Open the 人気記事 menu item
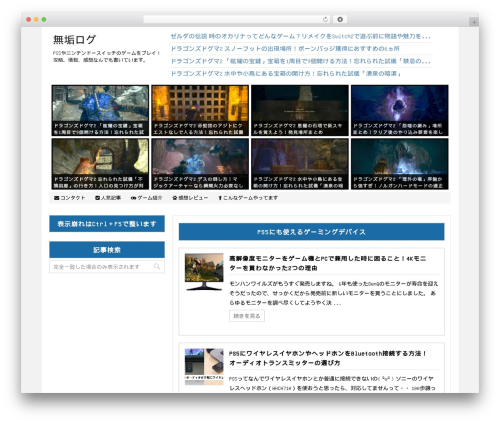Viewport: 500px width, 423px height. (x=108, y=198)
